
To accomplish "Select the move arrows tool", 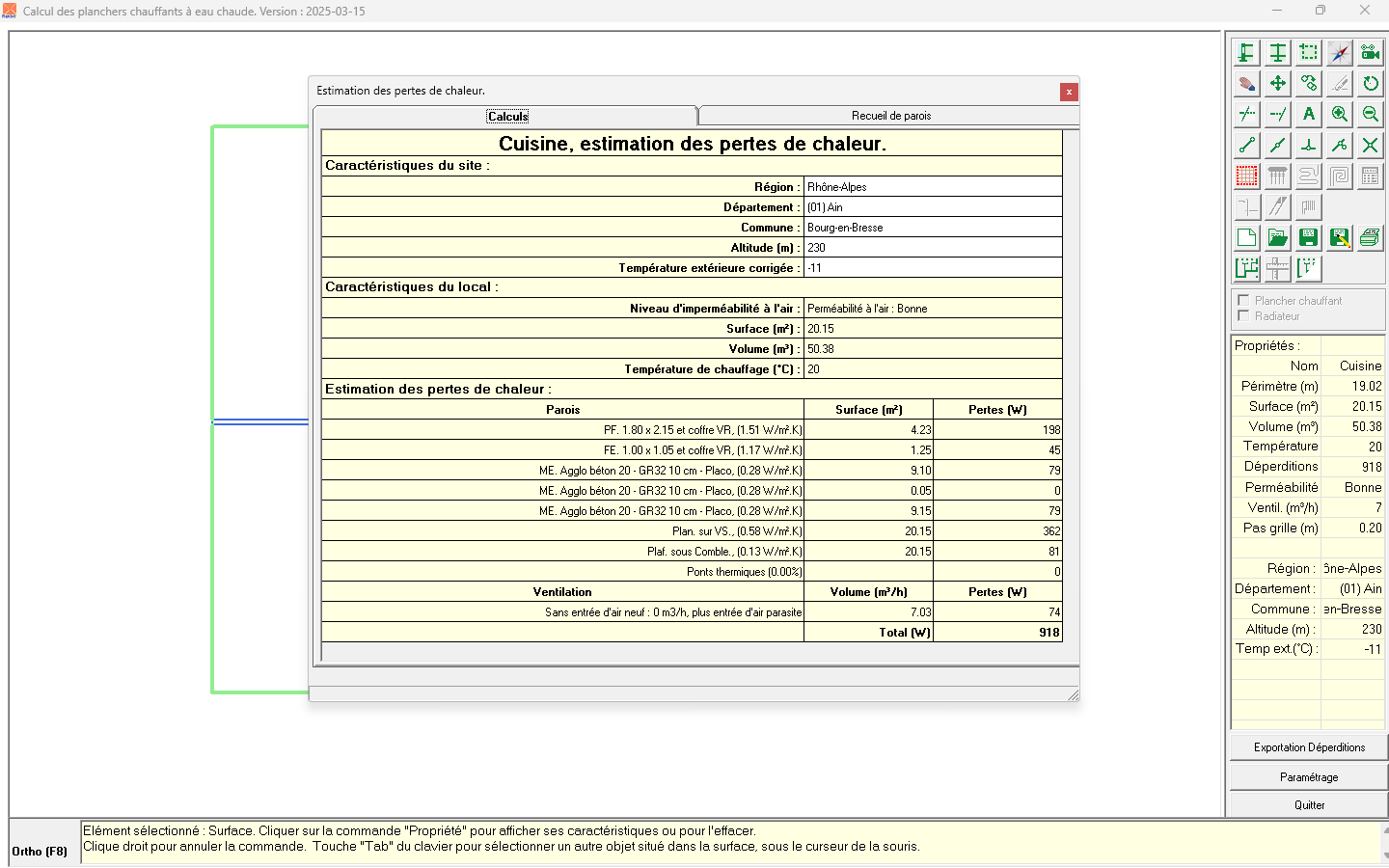I will (1277, 83).
